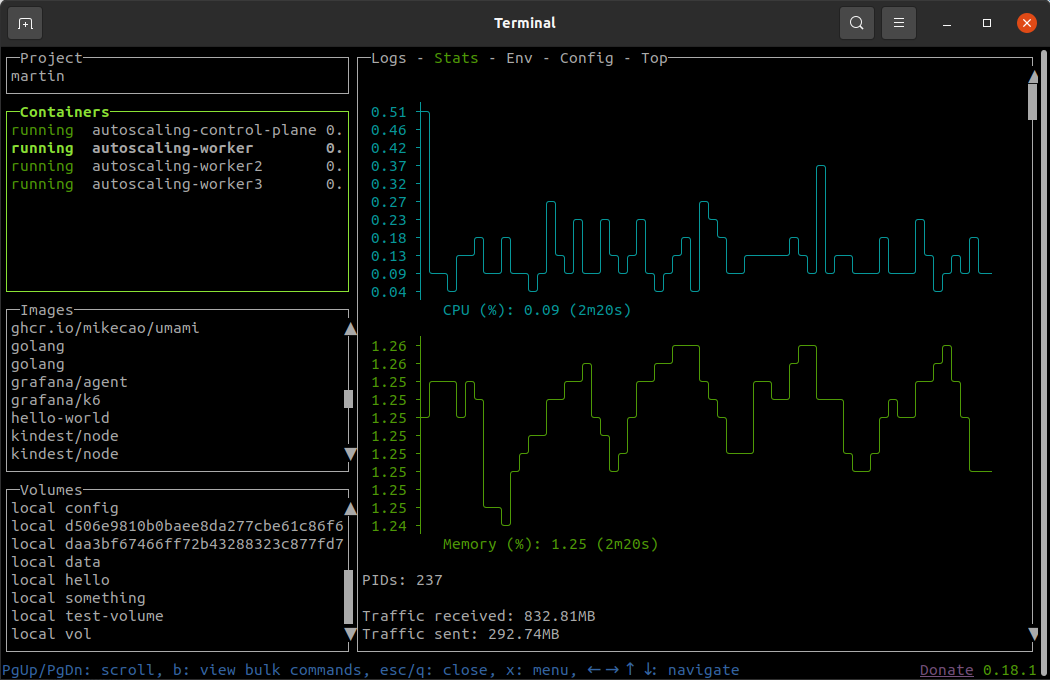The width and height of the screenshot is (1050, 680).
Task: Switch to the Logs tab
Action: (389, 58)
